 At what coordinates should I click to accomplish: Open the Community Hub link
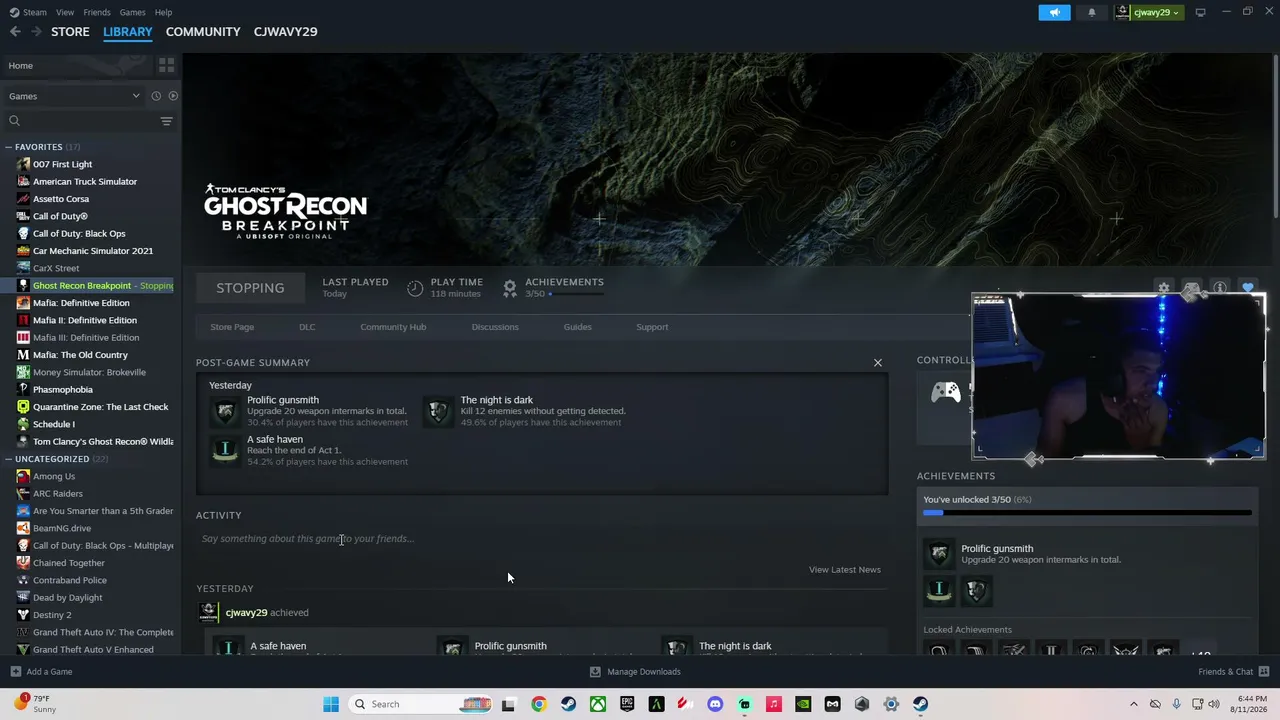(393, 327)
